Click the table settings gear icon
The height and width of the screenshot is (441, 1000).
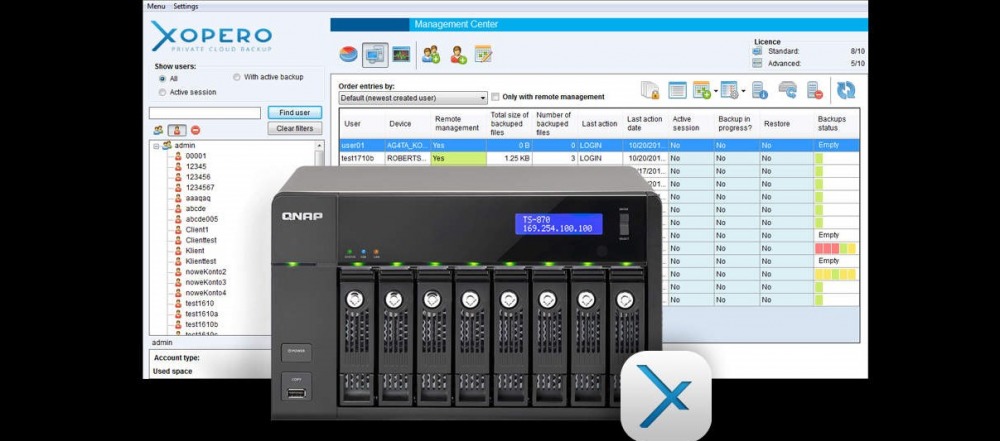(729, 90)
